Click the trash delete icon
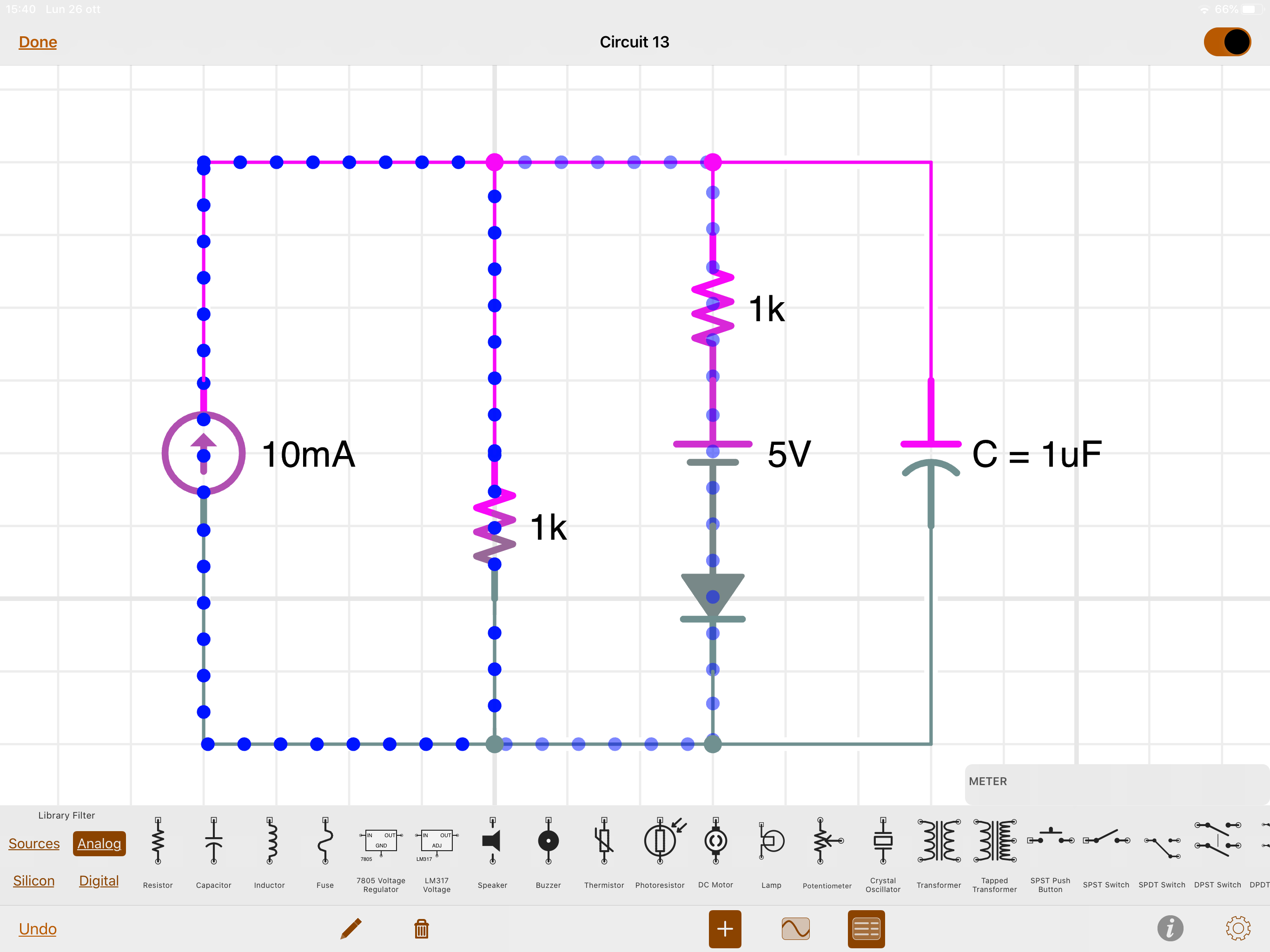Image resolution: width=1270 pixels, height=952 pixels. pos(422,928)
